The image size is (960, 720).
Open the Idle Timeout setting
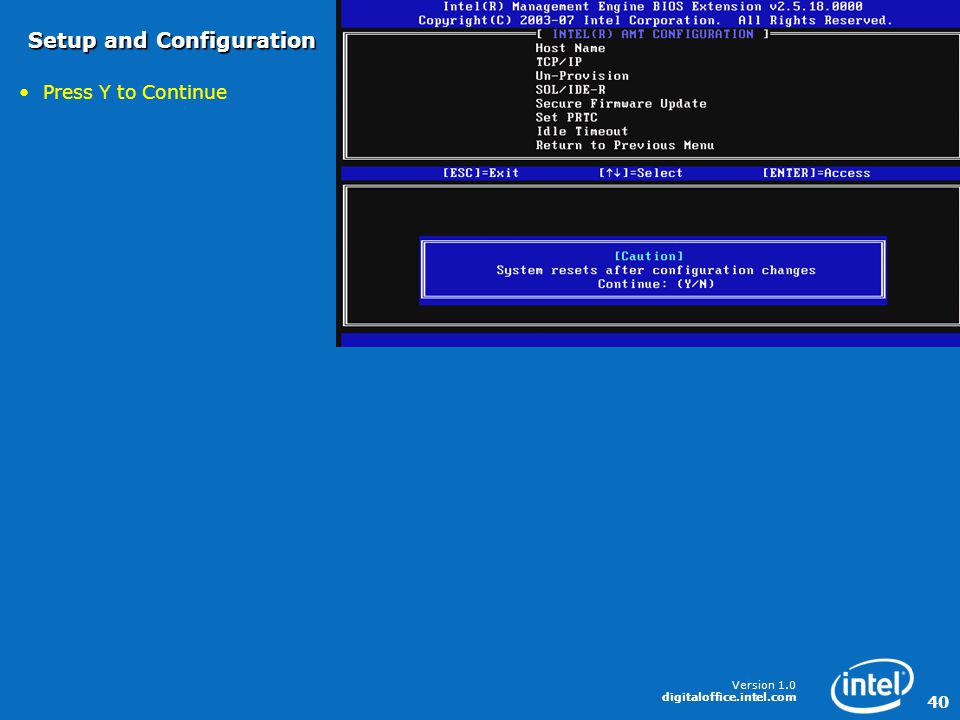point(582,131)
